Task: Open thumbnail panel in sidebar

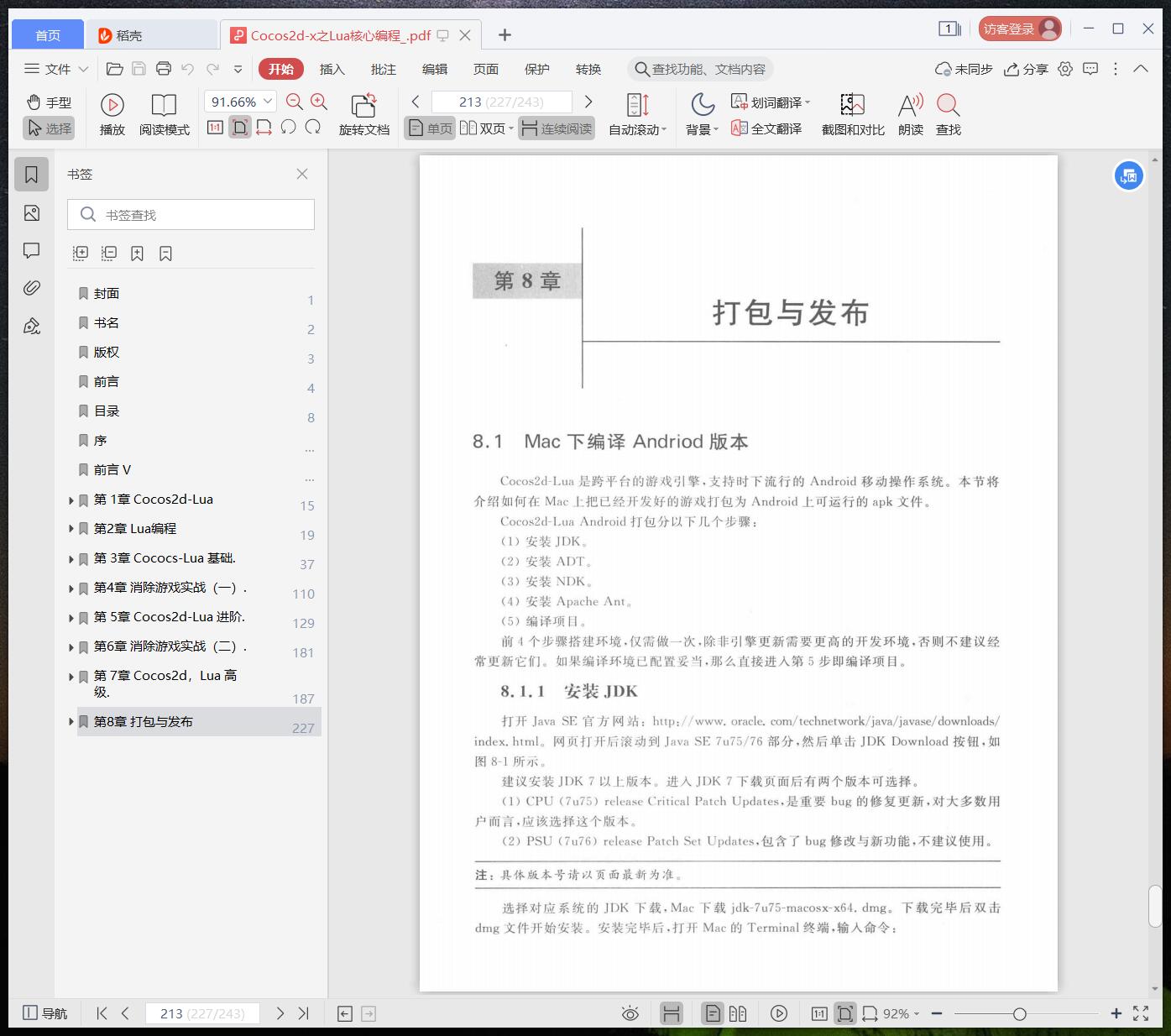Action: tap(31, 213)
